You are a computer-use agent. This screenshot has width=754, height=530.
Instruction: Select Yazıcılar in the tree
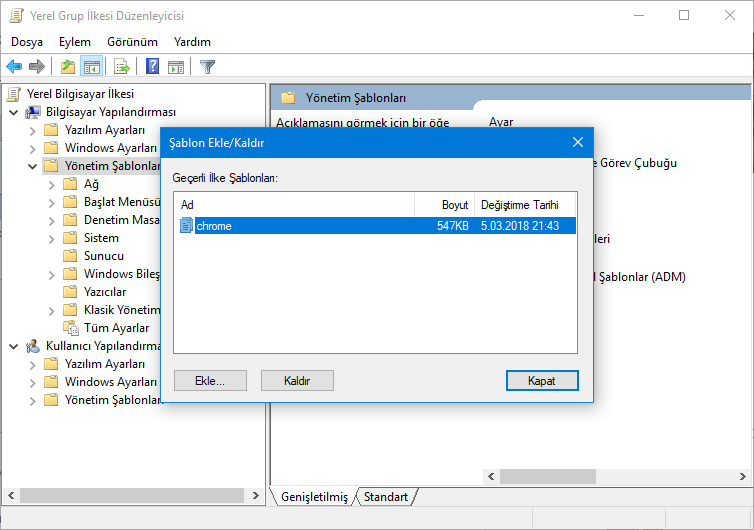pyautogui.click(x=105, y=292)
